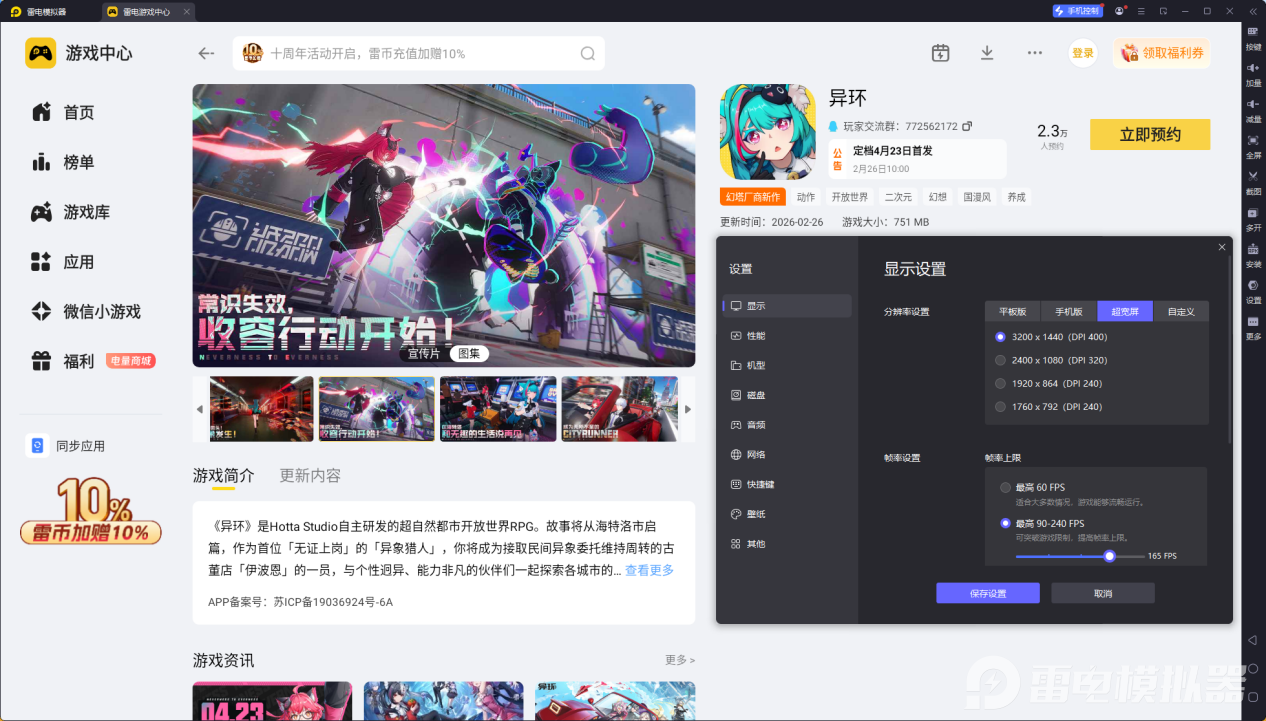Show the next screenshot thumbnails via right arrow

pos(688,409)
